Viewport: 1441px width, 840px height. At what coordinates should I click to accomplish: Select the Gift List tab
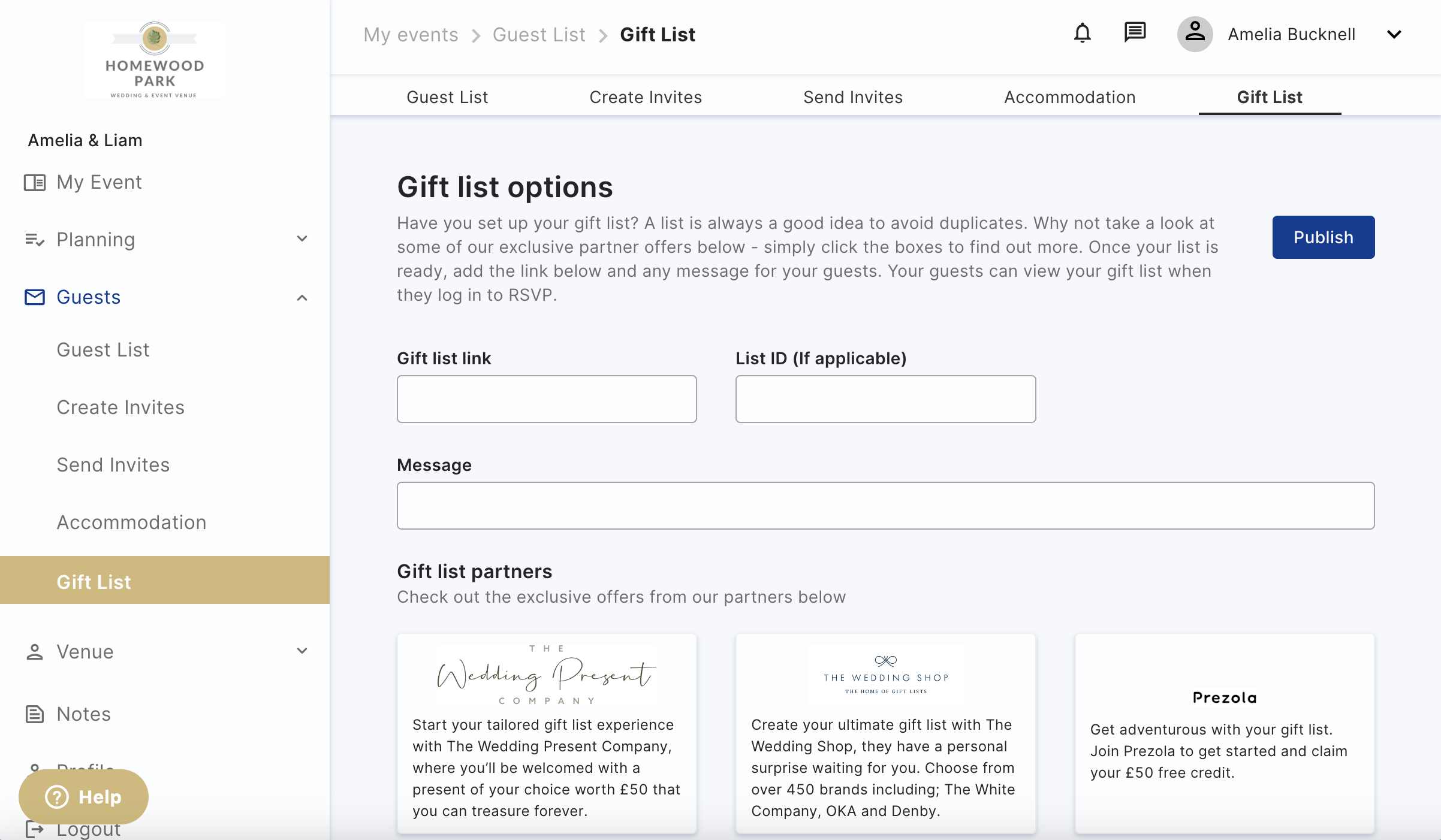coord(1270,97)
